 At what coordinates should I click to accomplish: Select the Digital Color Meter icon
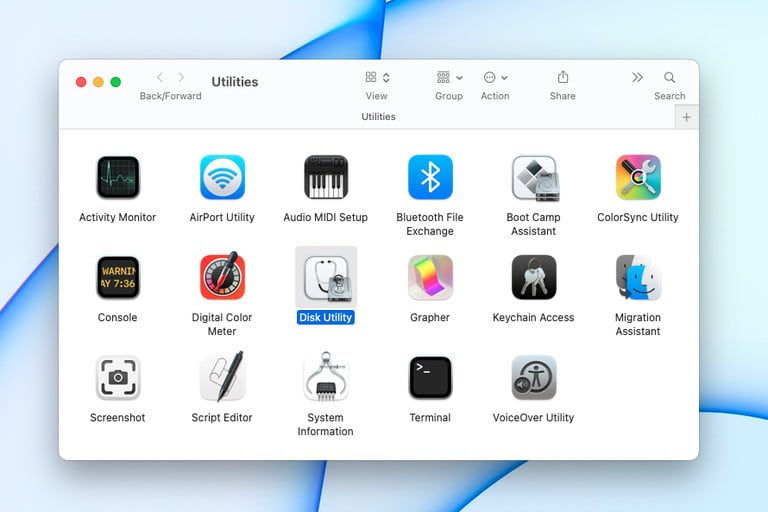pyautogui.click(x=222, y=276)
